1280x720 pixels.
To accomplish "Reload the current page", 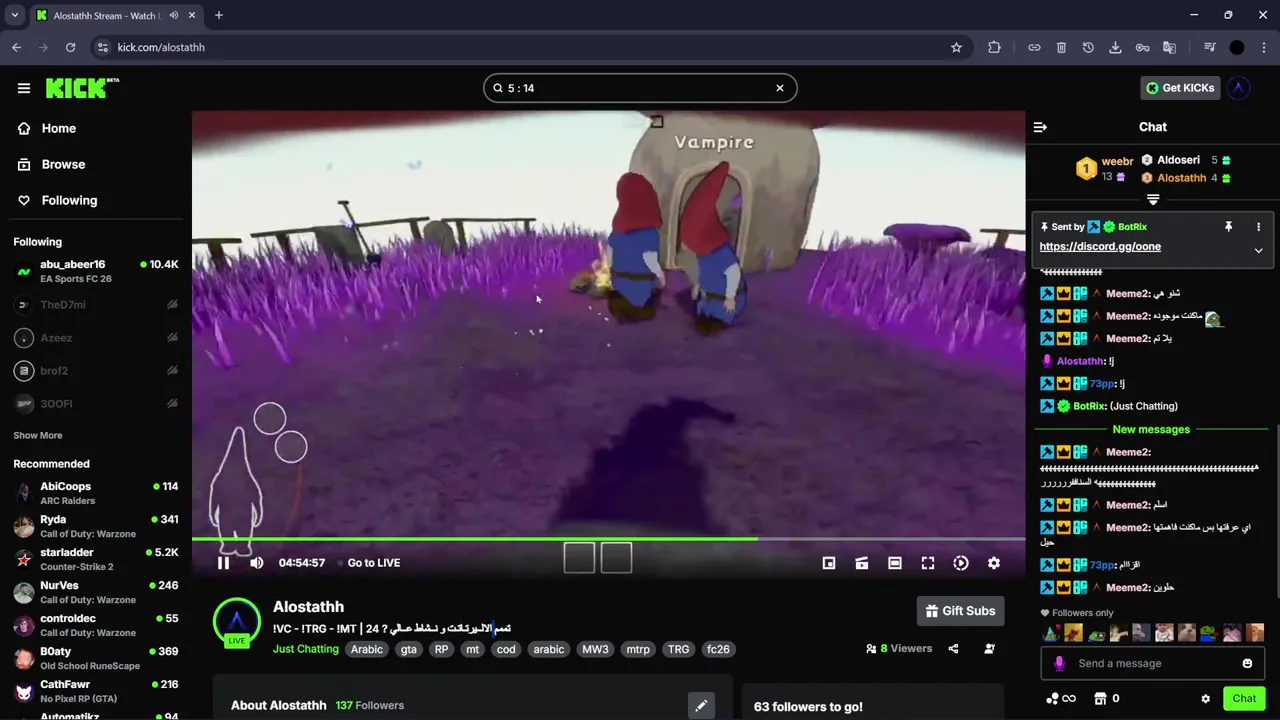I will pyautogui.click(x=70, y=47).
